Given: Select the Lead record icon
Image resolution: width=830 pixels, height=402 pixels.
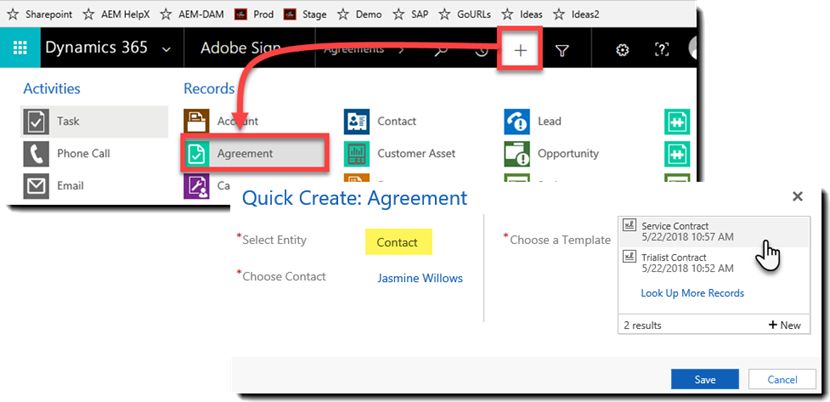Looking at the screenshot, I should pos(517,121).
